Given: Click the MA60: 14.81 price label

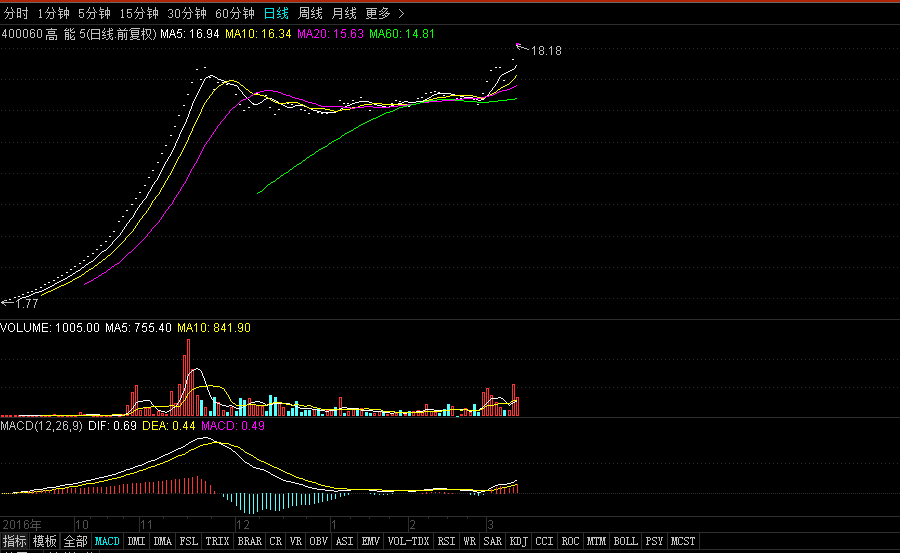Looking at the screenshot, I should coord(402,34).
